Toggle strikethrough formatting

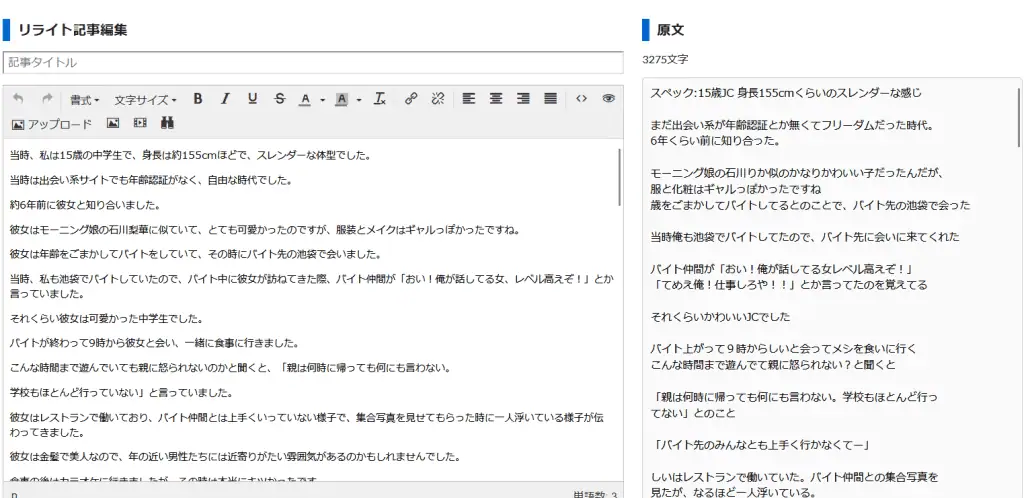(280, 99)
